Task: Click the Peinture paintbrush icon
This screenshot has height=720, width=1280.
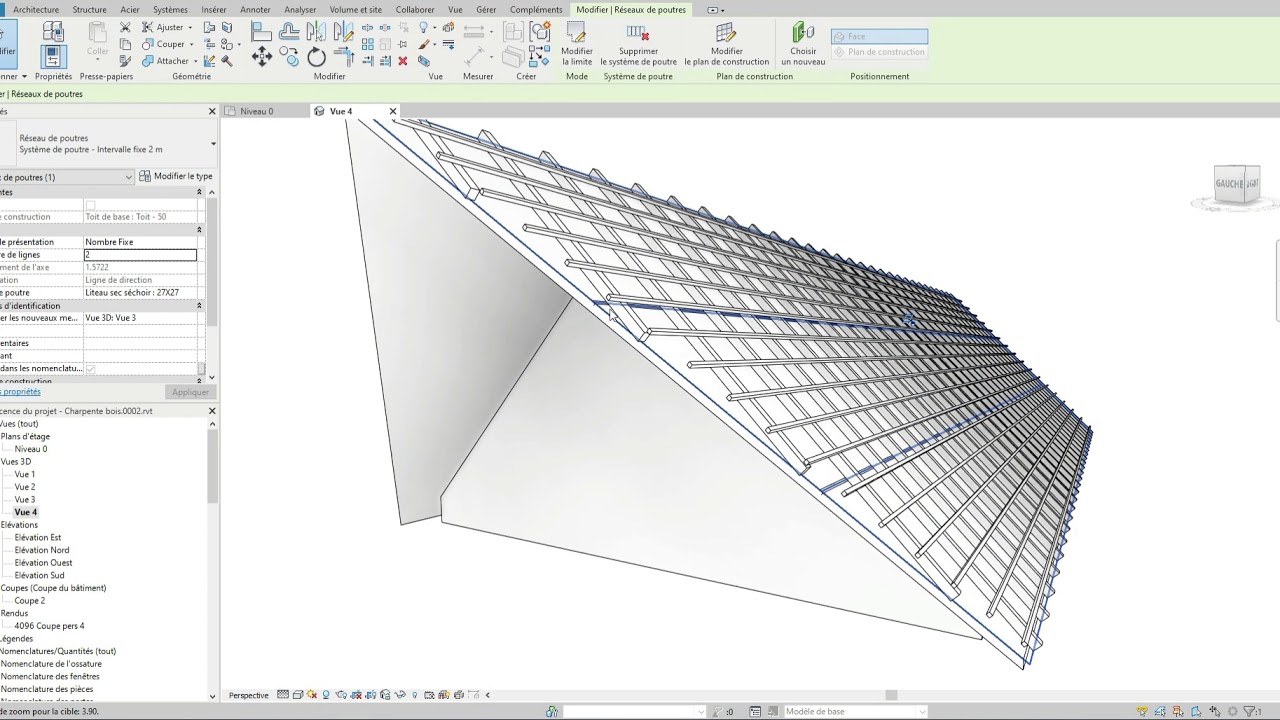Action: click(425, 44)
